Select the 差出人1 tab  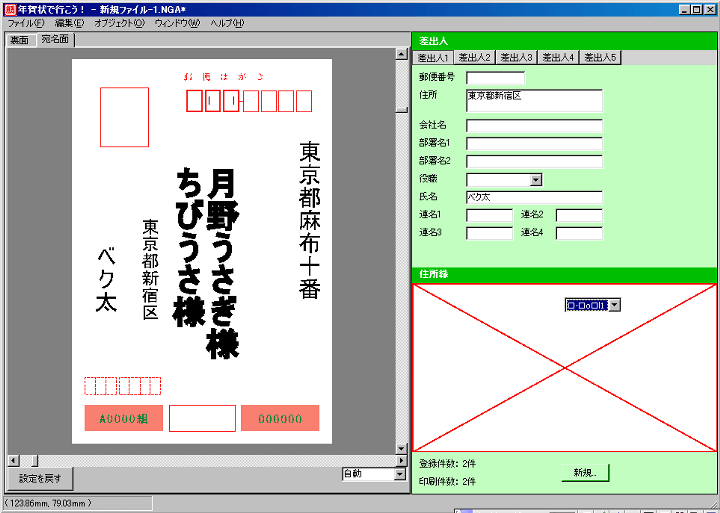pyautogui.click(x=433, y=57)
